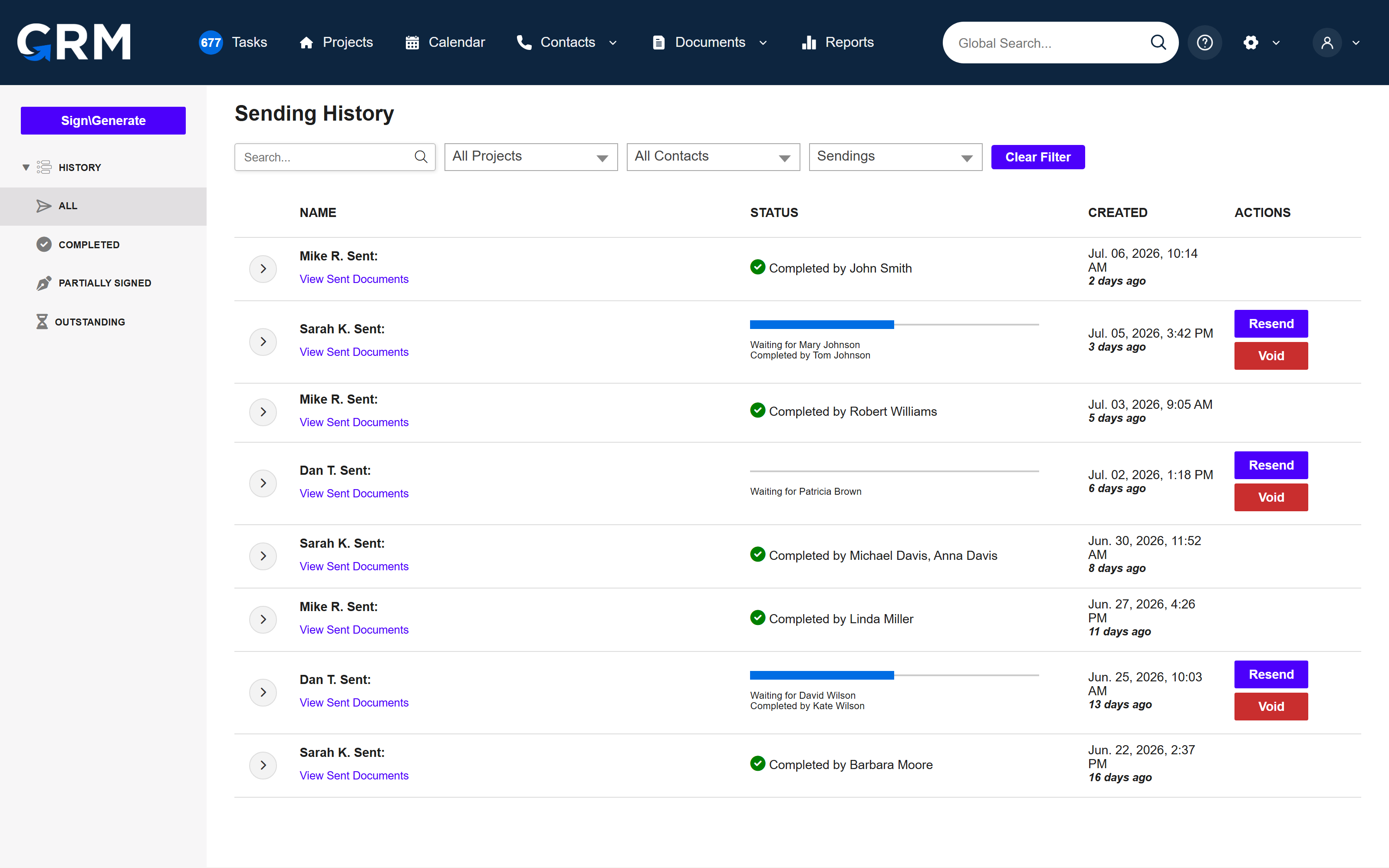Click green check icon beside Robert Williams

pyautogui.click(x=757, y=411)
